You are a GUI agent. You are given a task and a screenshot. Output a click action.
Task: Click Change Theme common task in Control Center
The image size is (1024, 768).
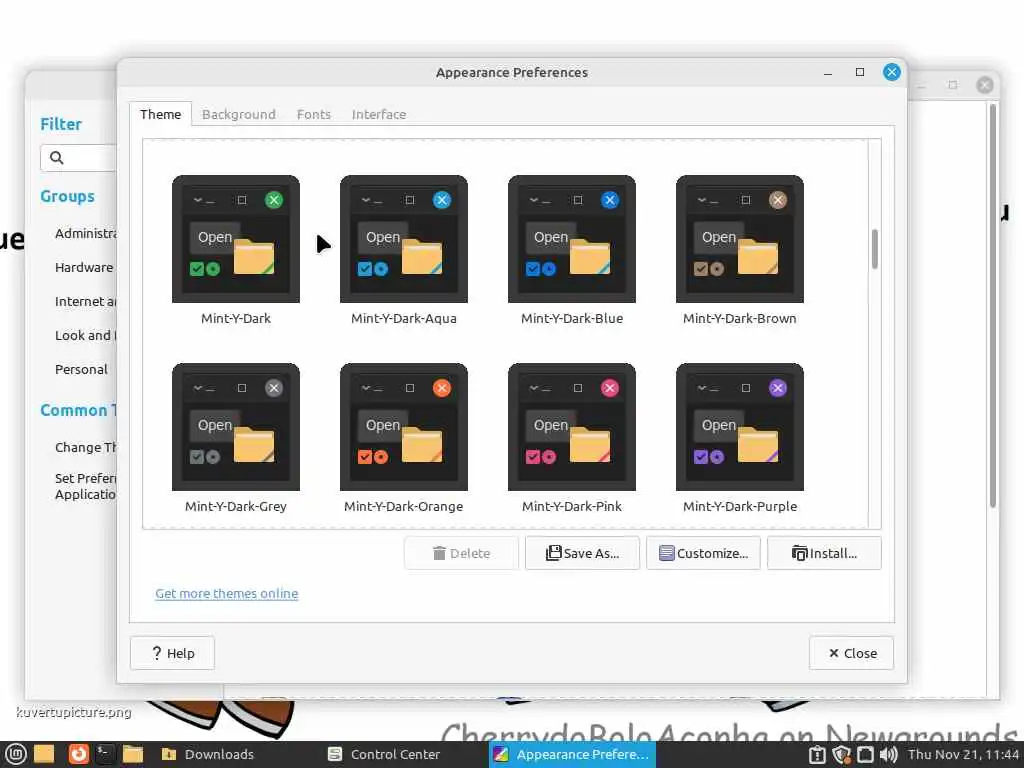pyautogui.click(x=85, y=447)
